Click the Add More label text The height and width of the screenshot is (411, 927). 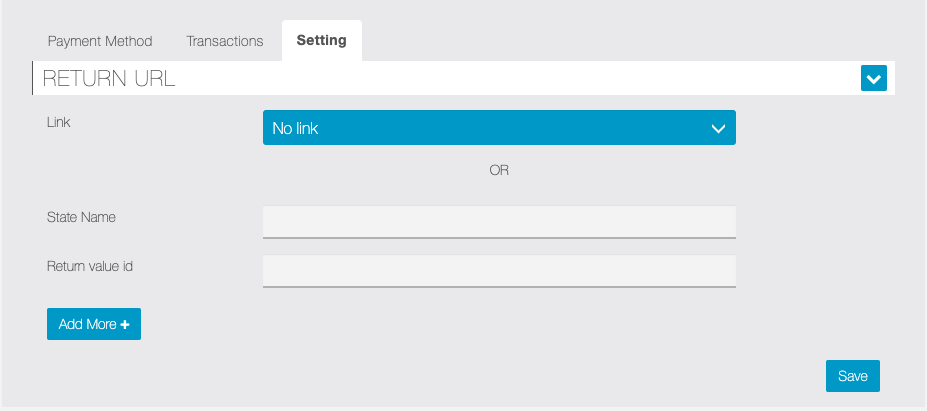[x=87, y=325]
